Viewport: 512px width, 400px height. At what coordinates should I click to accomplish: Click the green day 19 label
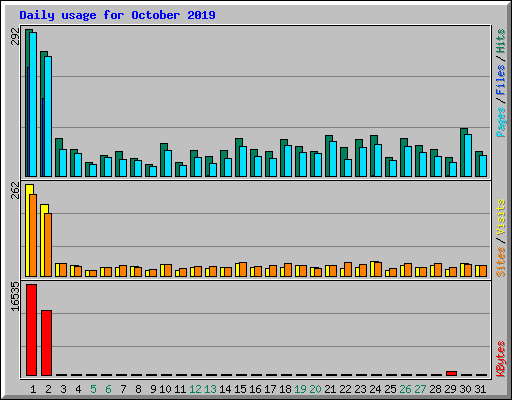(300, 389)
